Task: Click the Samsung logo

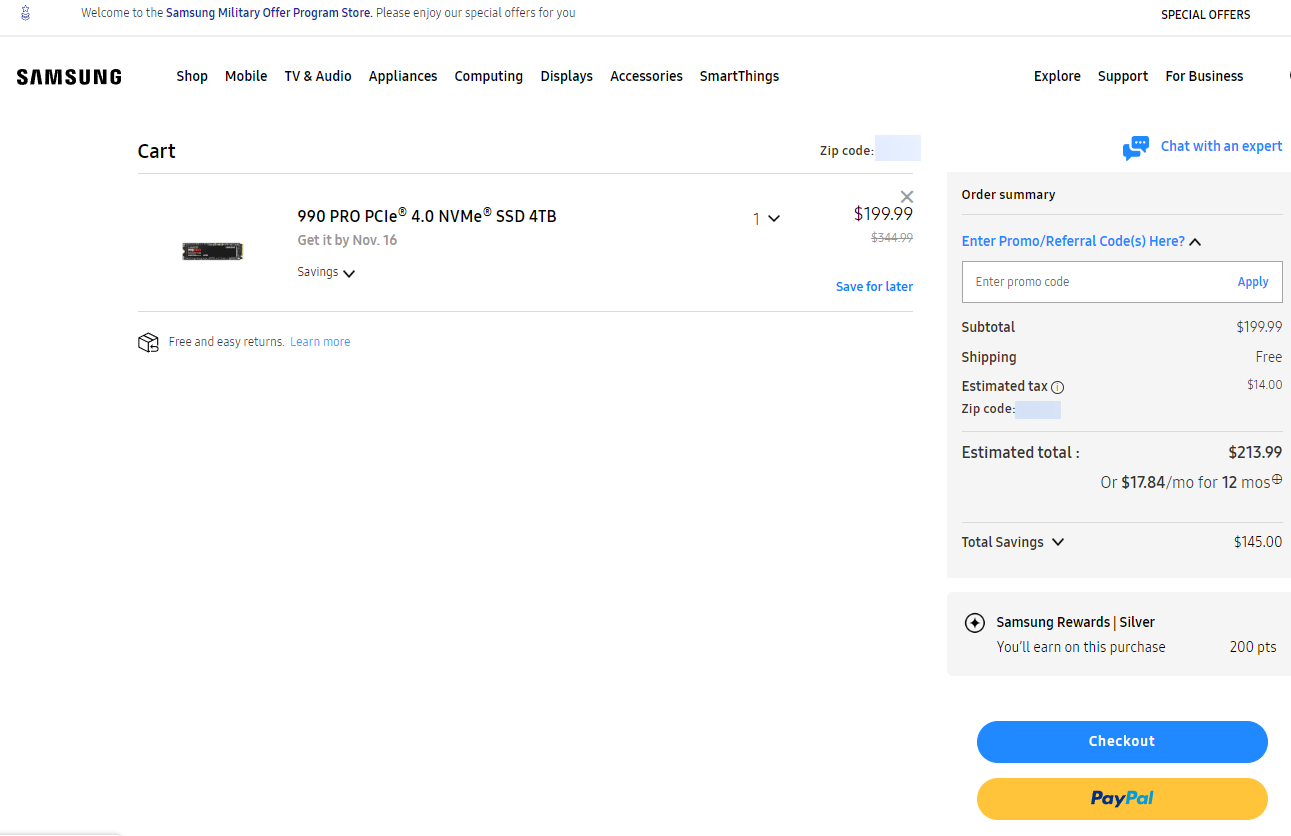Action: pyautogui.click(x=69, y=77)
